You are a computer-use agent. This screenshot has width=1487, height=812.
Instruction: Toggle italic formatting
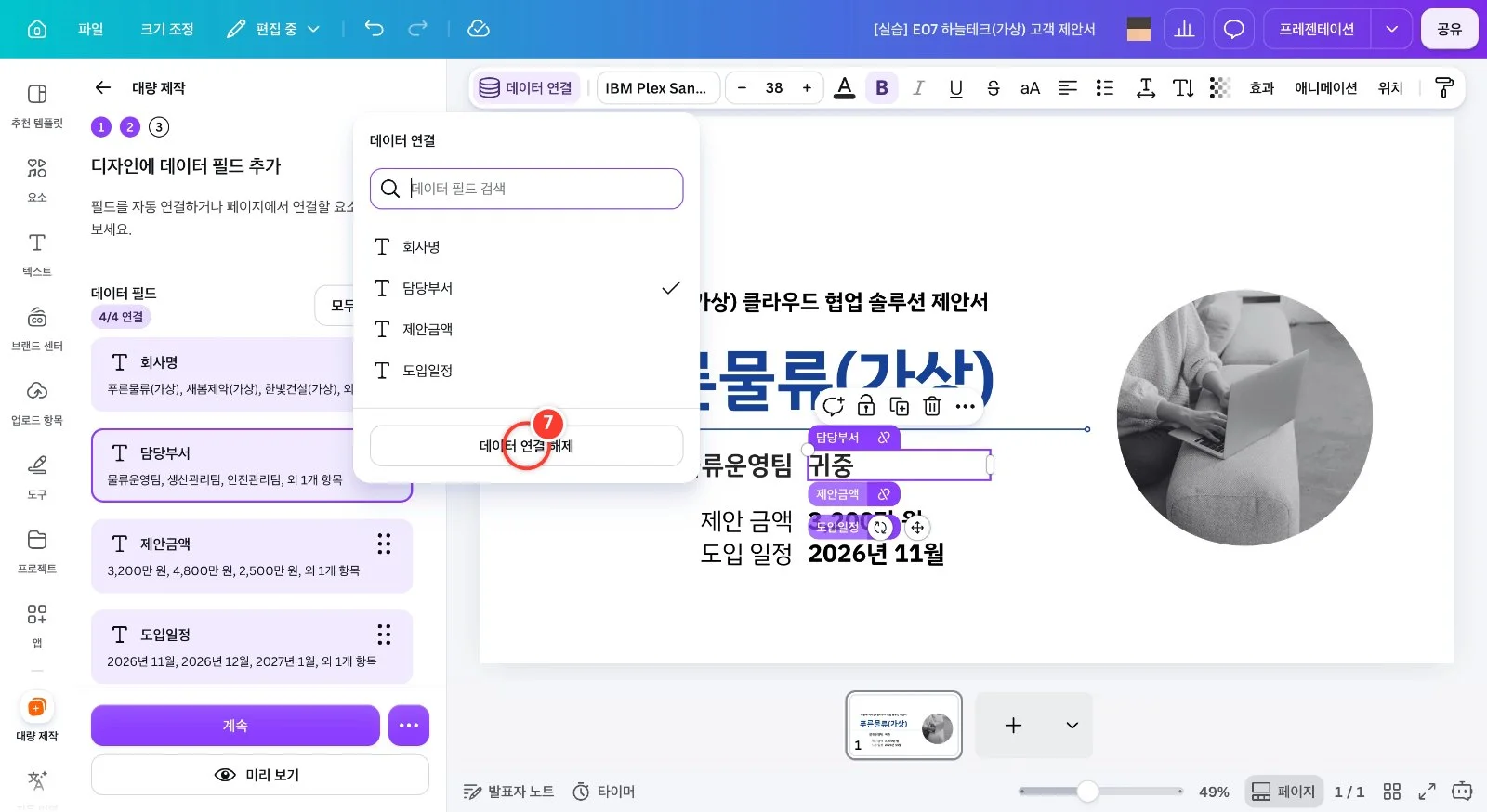[918, 87]
